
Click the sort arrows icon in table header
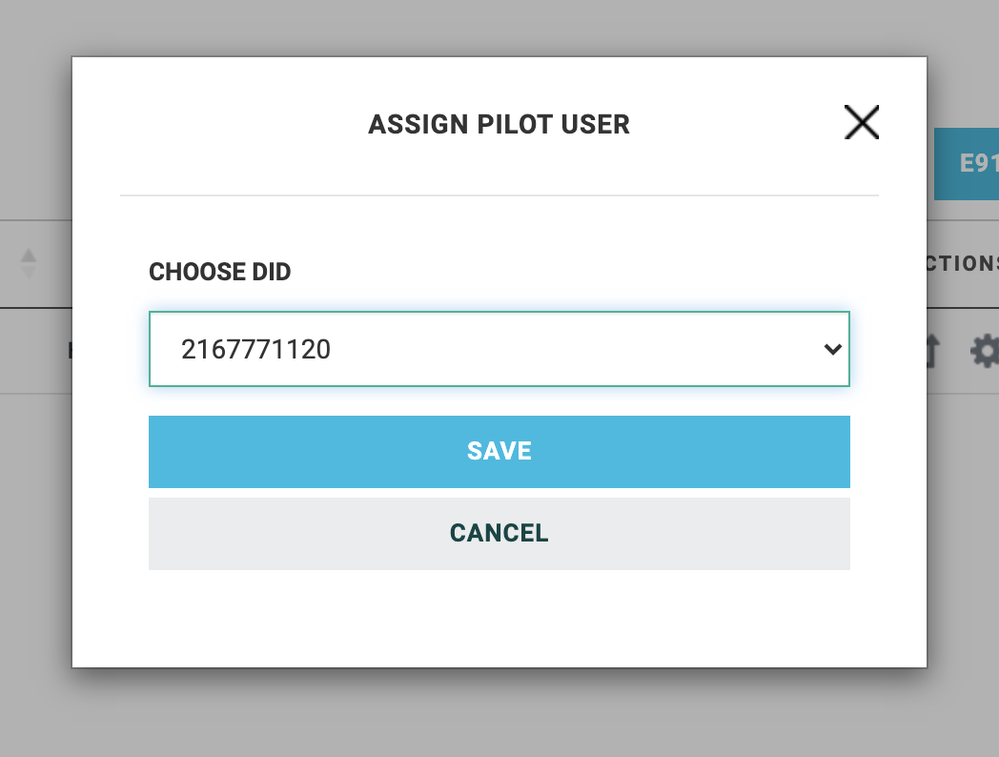coord(28,263)
